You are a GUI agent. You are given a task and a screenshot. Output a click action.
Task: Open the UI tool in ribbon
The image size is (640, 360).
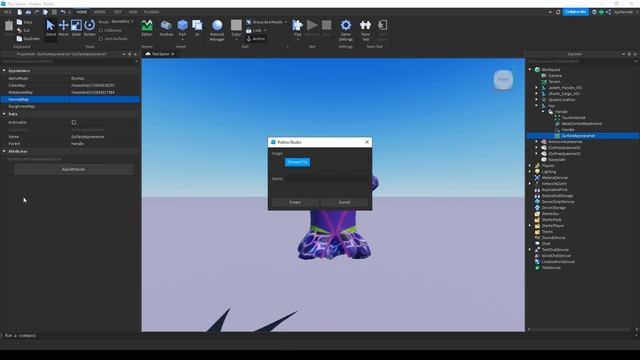197,28
